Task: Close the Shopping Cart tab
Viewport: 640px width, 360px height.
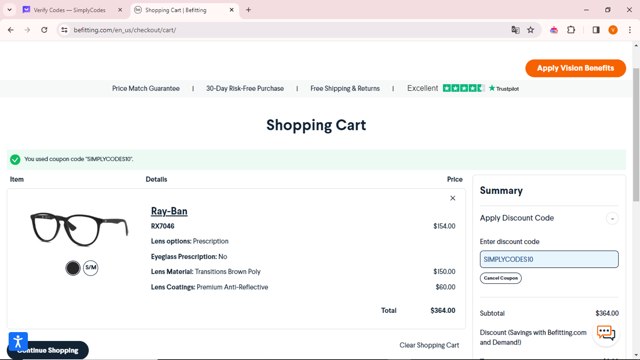Action: [231, 10]
